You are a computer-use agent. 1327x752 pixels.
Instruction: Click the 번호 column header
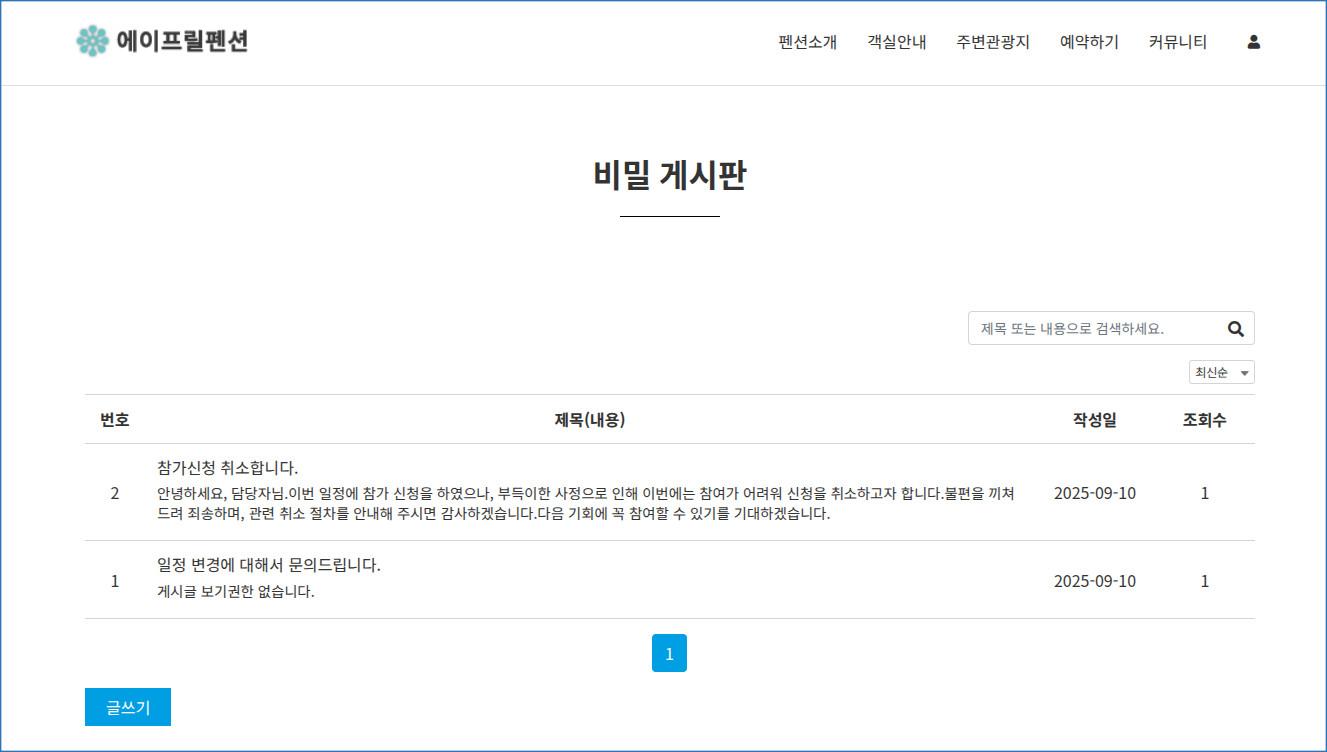[115, 420]
